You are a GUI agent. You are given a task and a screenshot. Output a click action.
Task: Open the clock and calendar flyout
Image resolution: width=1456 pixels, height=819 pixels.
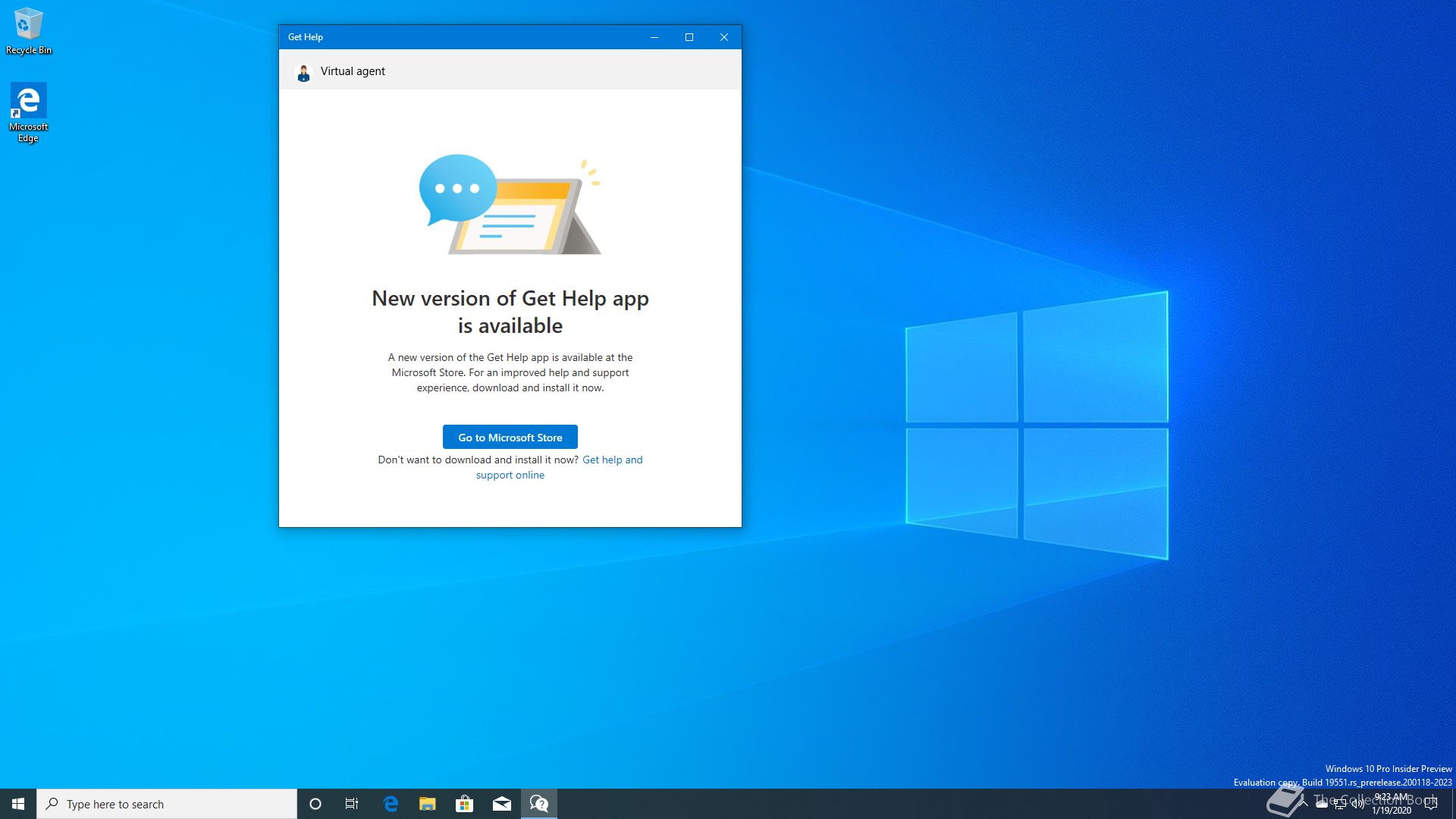point(1392,804)
